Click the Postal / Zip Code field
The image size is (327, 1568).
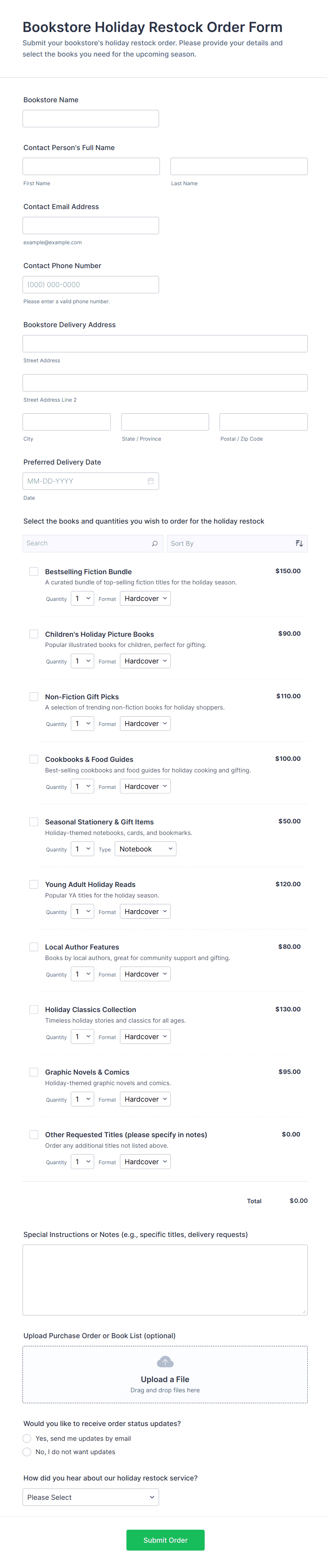point(263,422)
